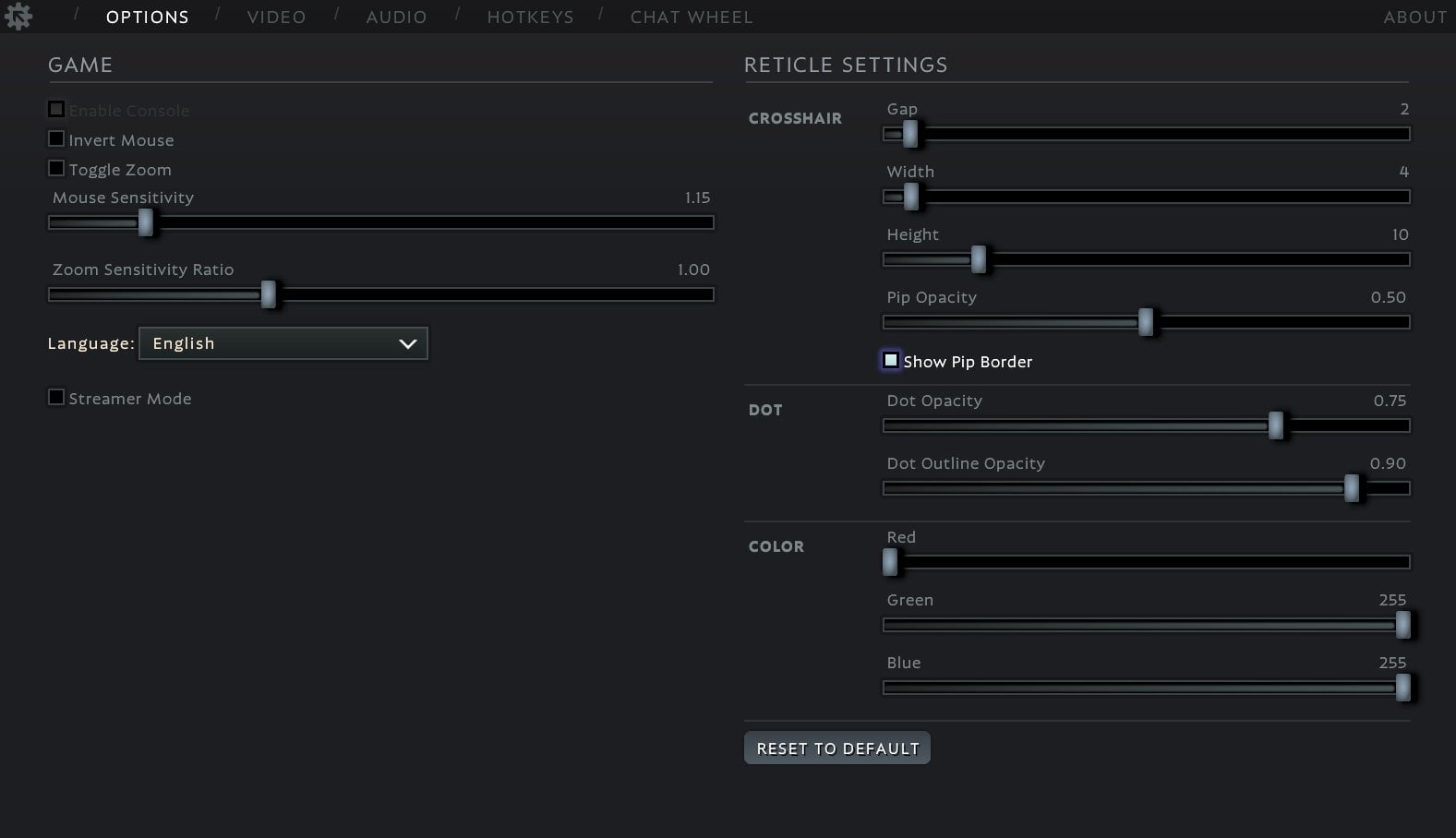Switch to the AUDIO tab
The image size is (1456, 838).
(x=396, y=17)
